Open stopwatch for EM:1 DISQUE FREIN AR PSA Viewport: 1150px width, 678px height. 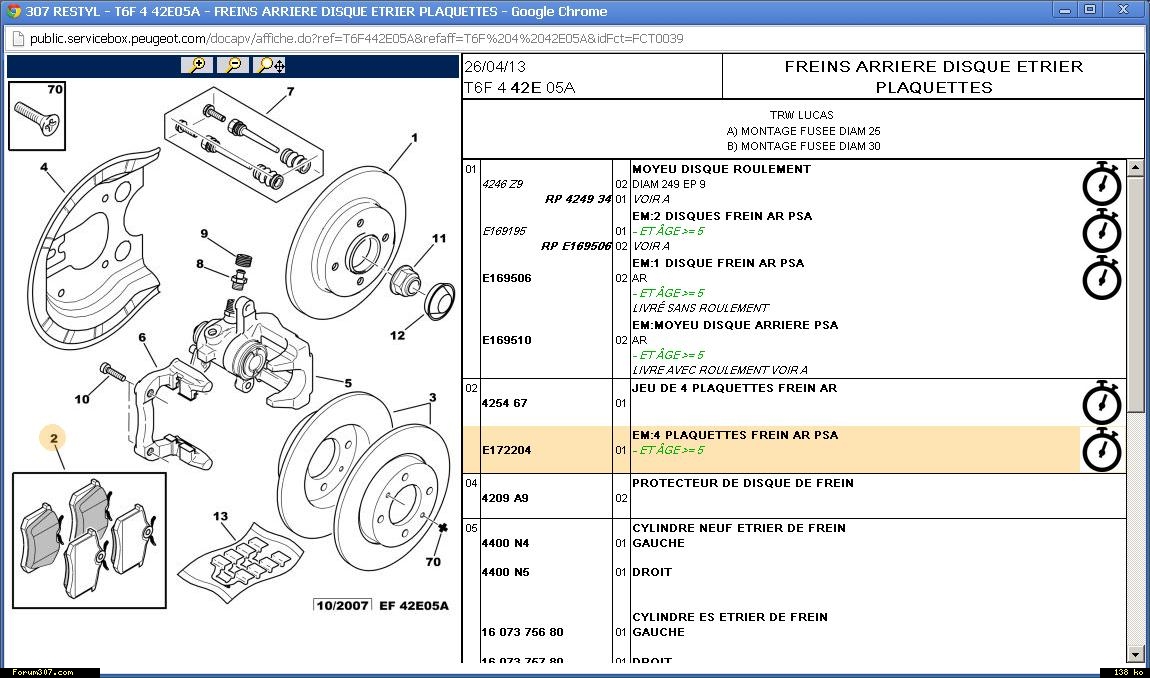(1102, 278)
